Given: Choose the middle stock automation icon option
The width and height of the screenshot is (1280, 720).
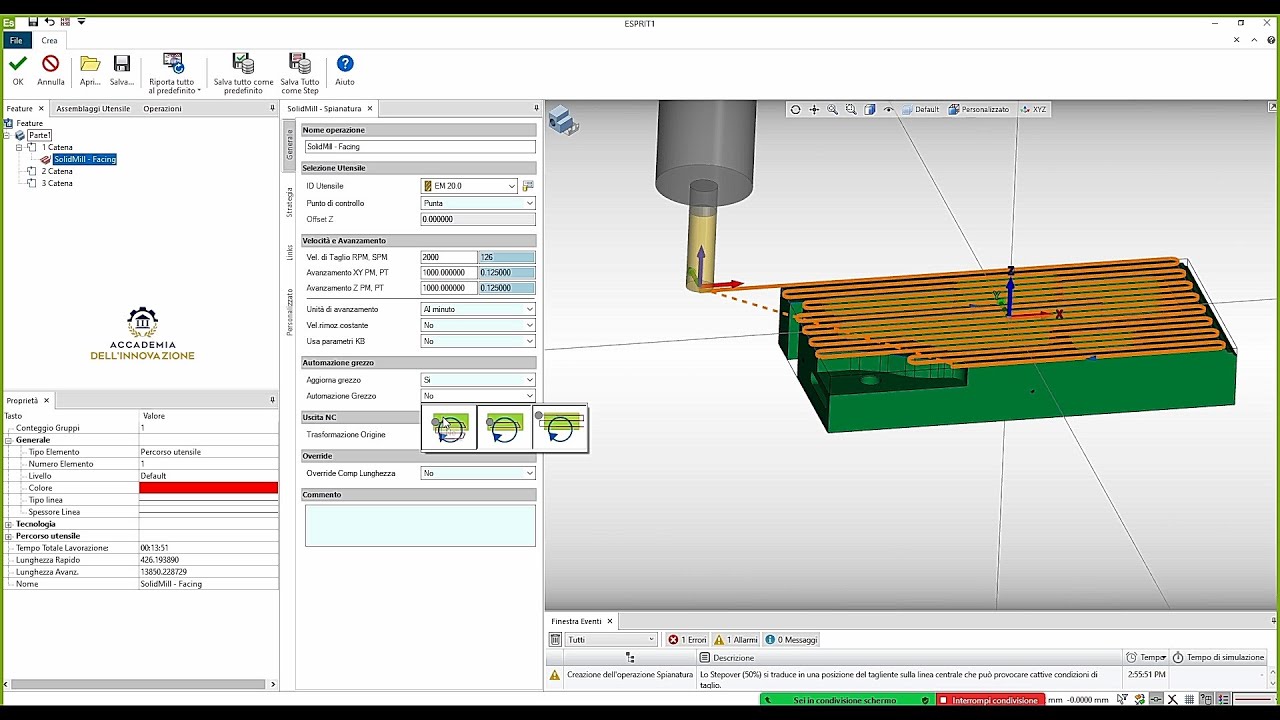Looking at the screenshot, I should tap(505, 428).
